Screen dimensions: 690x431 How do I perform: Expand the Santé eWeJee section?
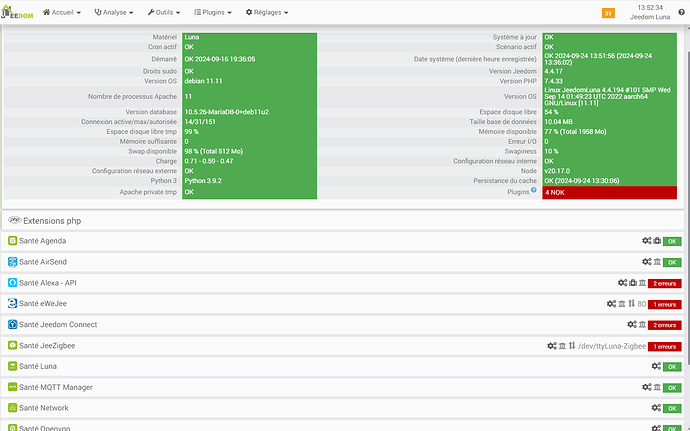pos(342,304)
